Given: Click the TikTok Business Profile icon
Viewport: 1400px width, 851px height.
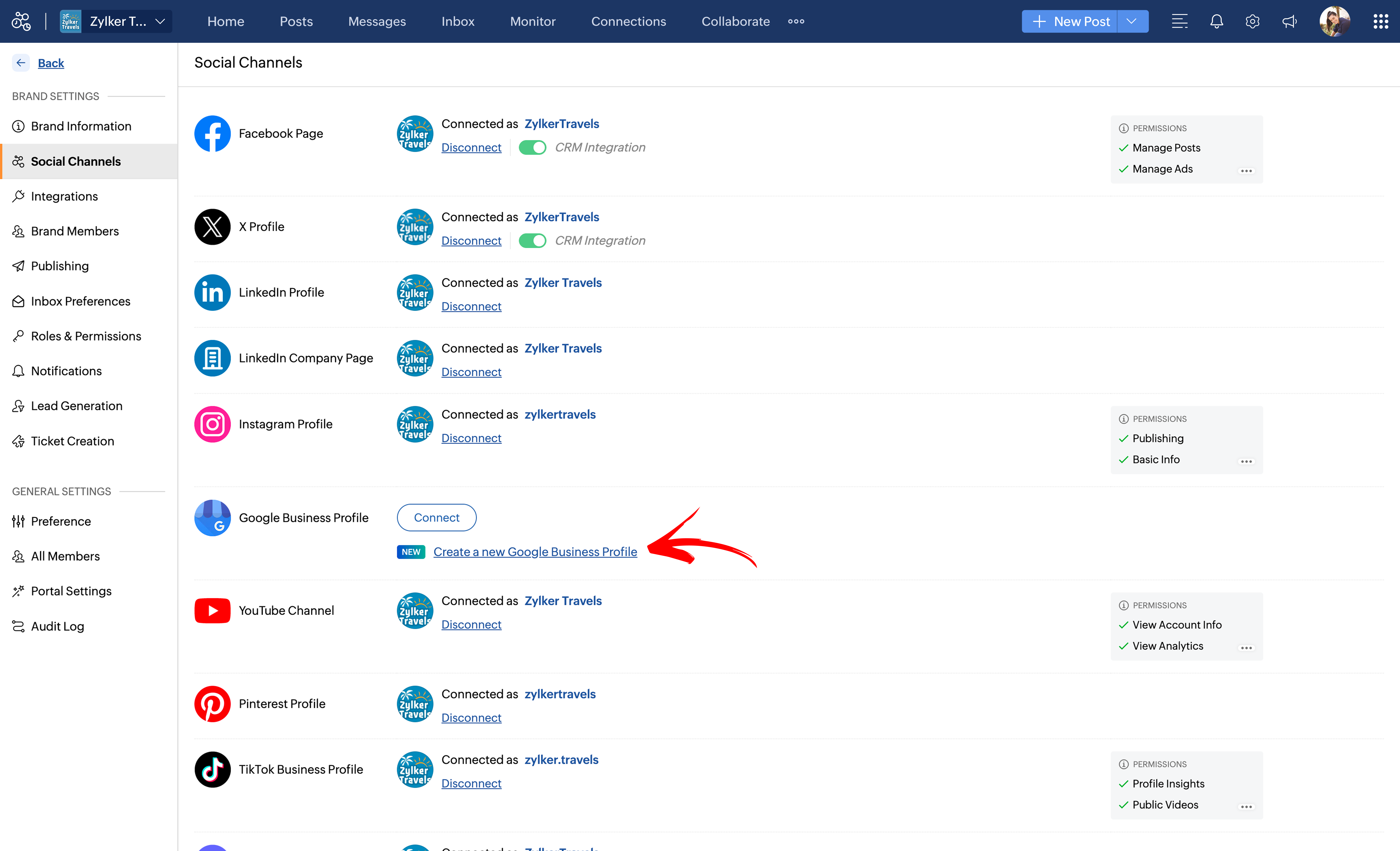Looking at the screenshot, I should 212,769.
